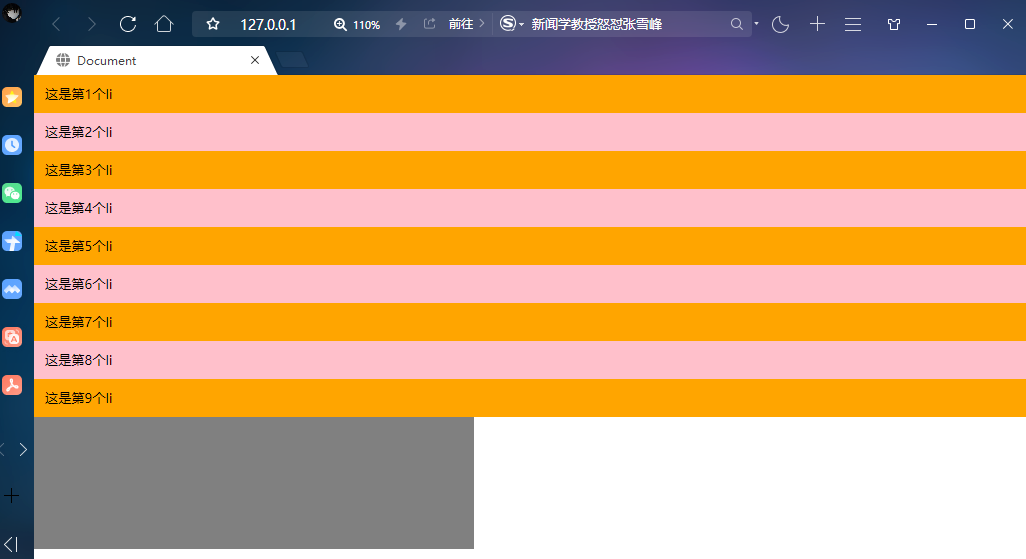Reload the current page
Image resolution: width=1026 pixels, height=559 pixels.
(x=128, y=24)
